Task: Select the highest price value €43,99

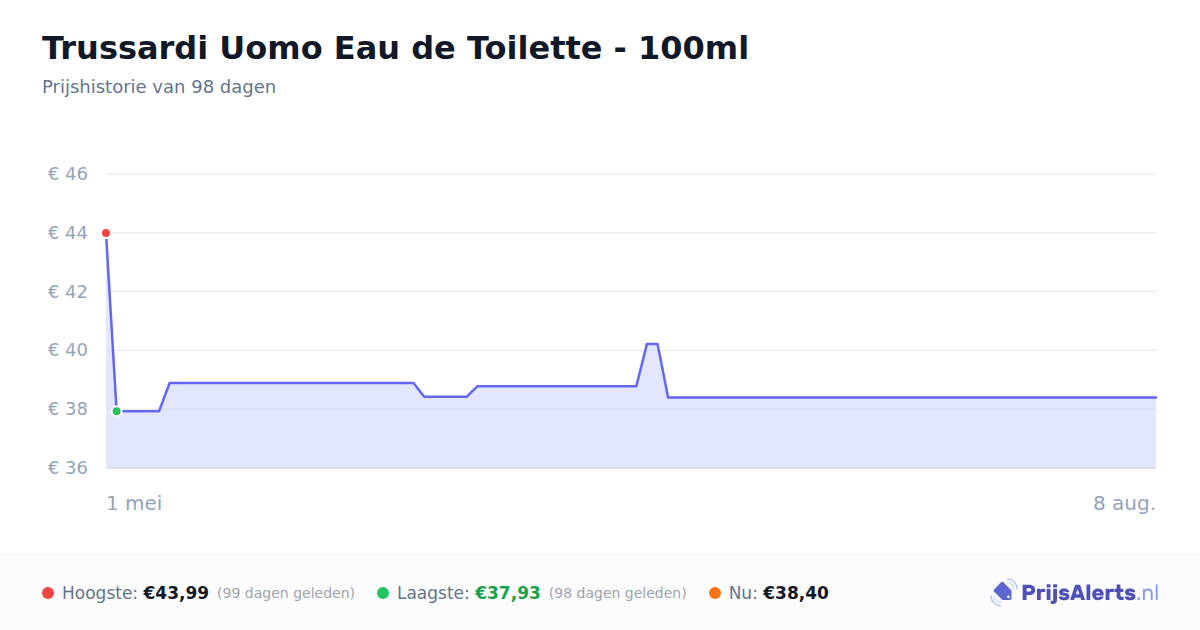Action: click(x=176, y=593)
